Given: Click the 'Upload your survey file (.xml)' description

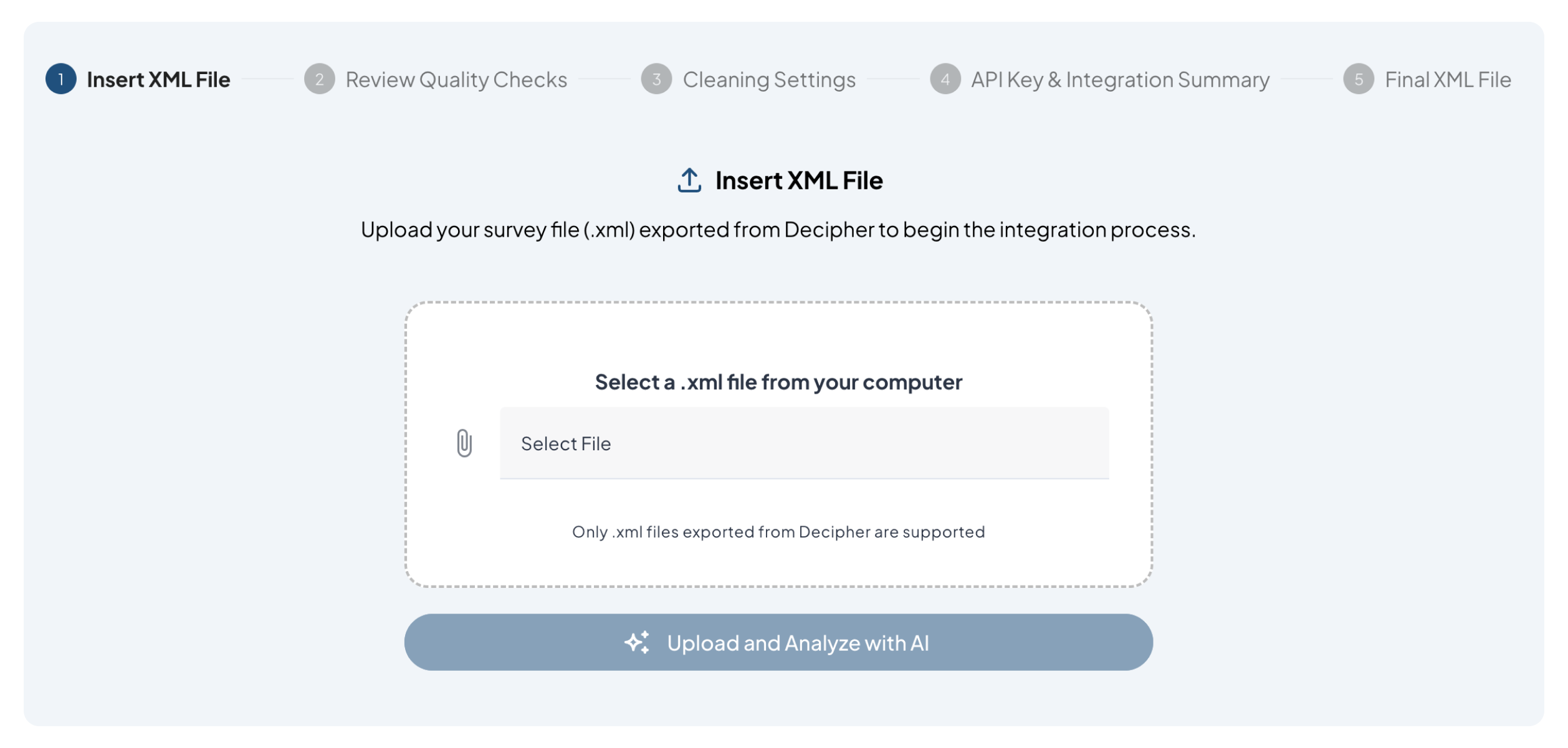Looking at the screenshot, I should [x=778, y=230].
